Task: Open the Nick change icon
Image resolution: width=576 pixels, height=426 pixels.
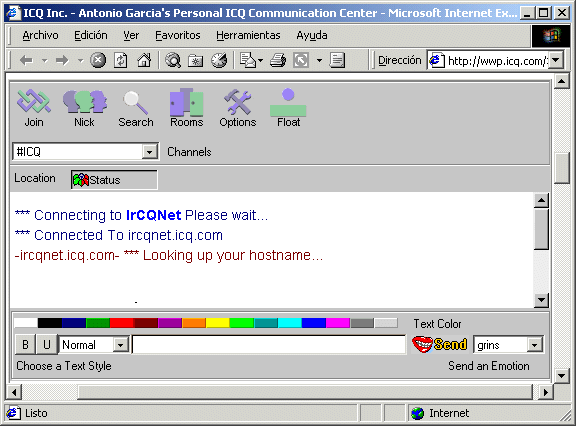Action: coord(85,102)
